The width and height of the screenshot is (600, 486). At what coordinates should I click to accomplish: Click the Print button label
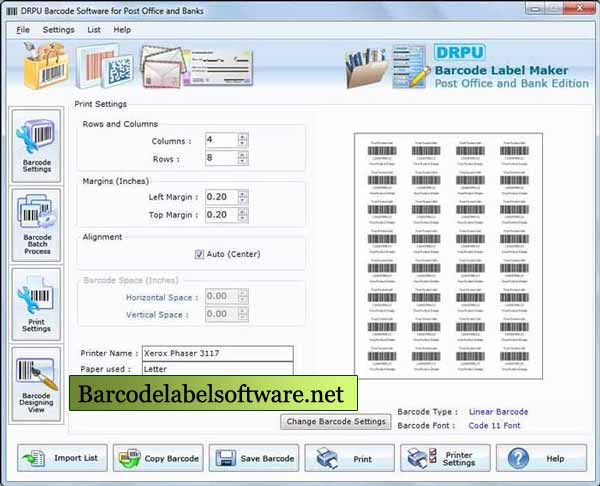click(362, 459)
